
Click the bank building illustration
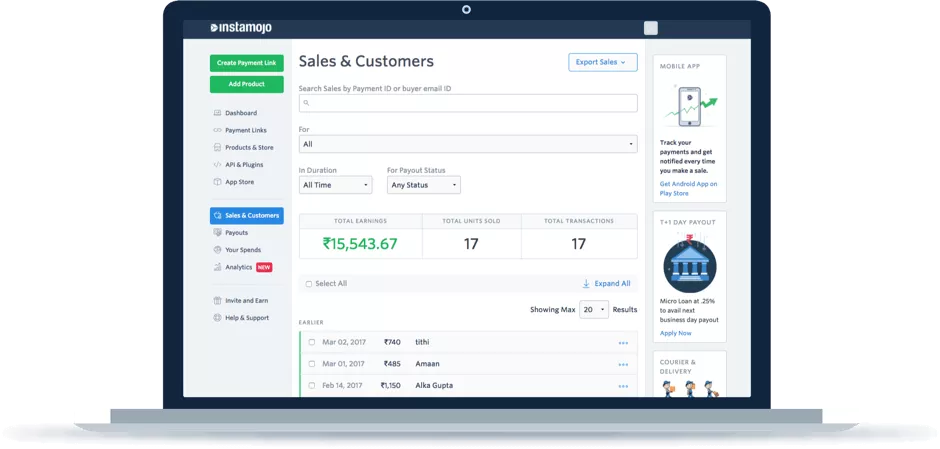[x=689, y=264]
